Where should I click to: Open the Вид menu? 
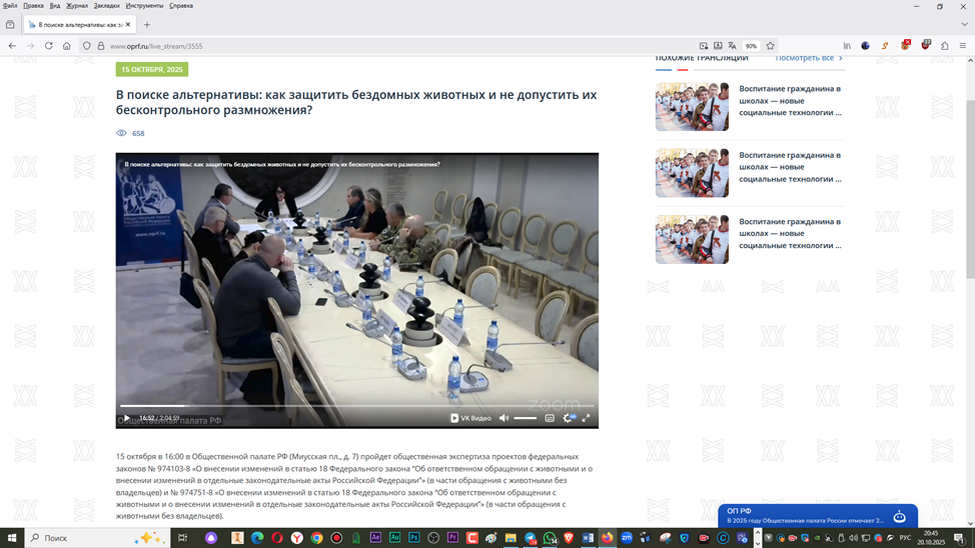click(55, 6)
